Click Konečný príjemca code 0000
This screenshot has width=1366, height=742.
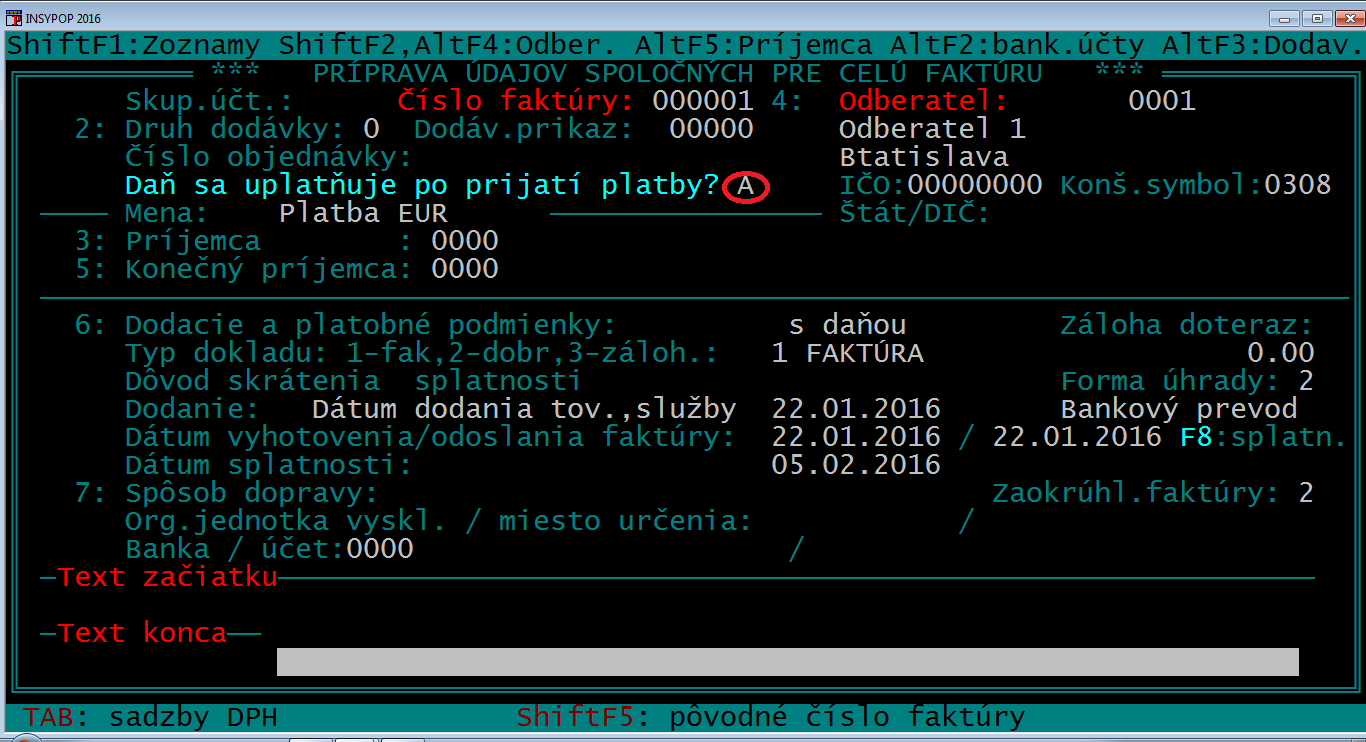465,269
